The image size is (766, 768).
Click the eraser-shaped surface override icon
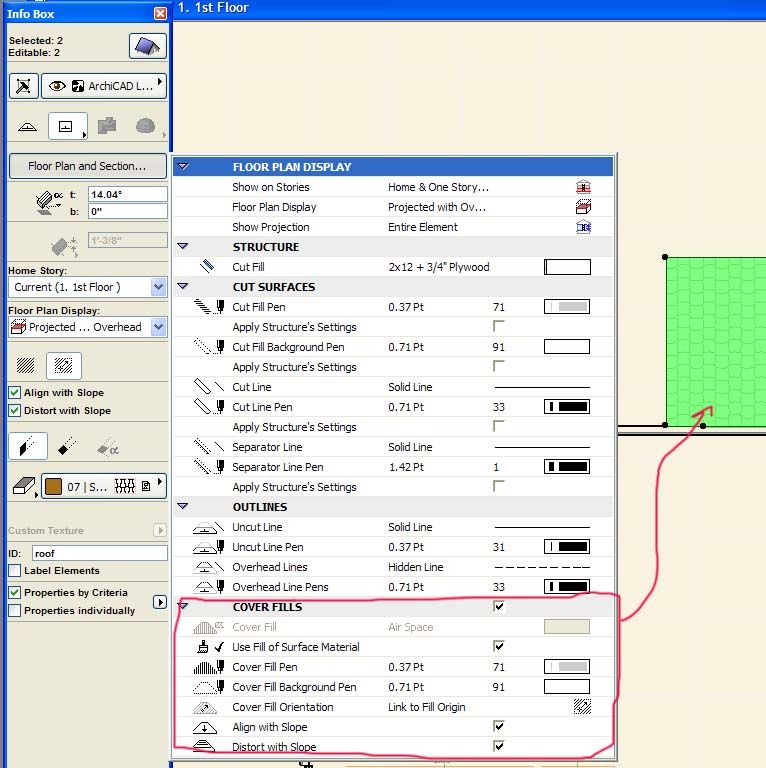coord(24,486)
